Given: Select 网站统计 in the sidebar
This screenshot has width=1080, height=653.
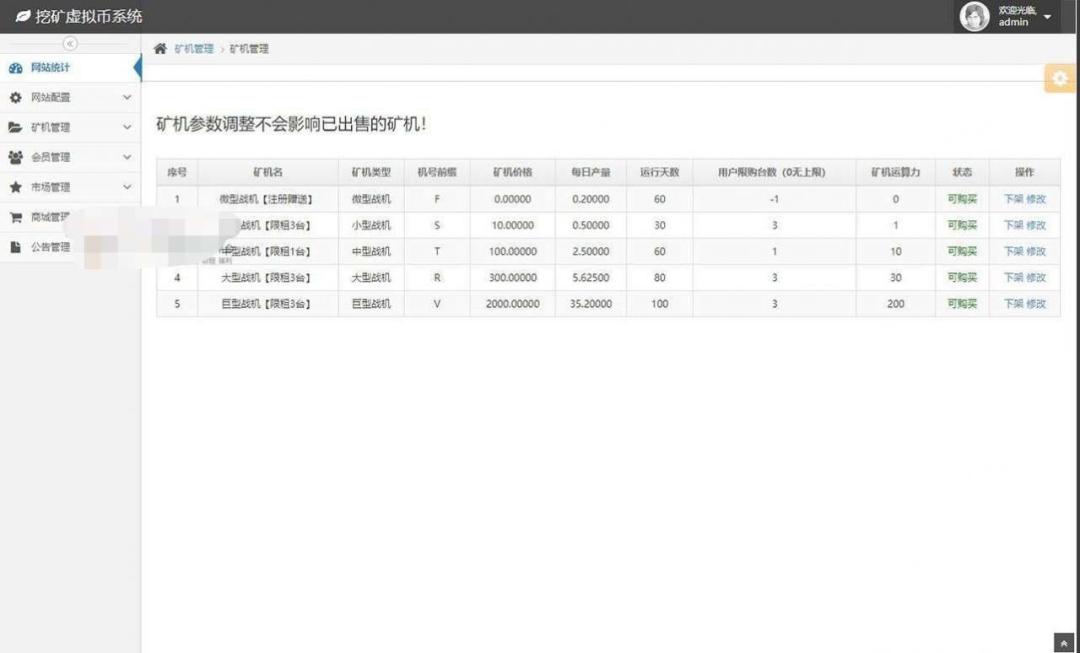Looking at the screenshot, I should click(70, 68).
